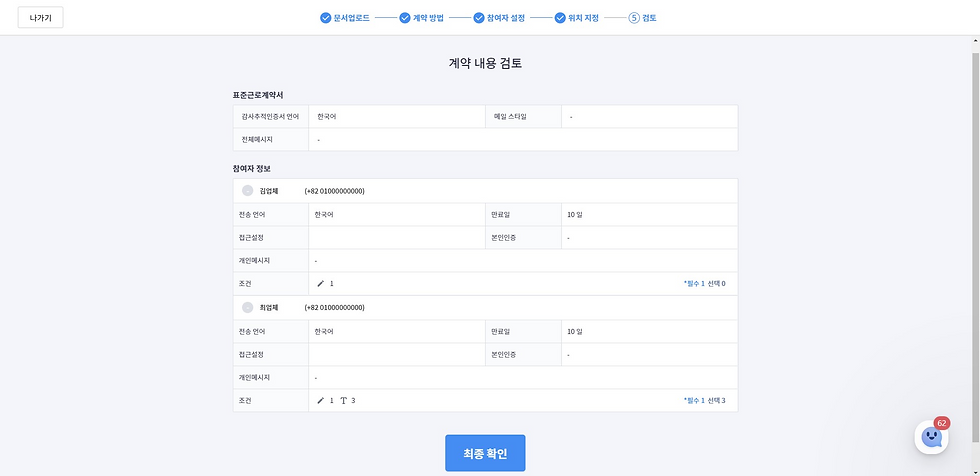Image resolution: width=980 pixels, height=476 pixels.
Task: Click the 한국어 value for 감사추적인증서 언어
Action: pos(326,117)
